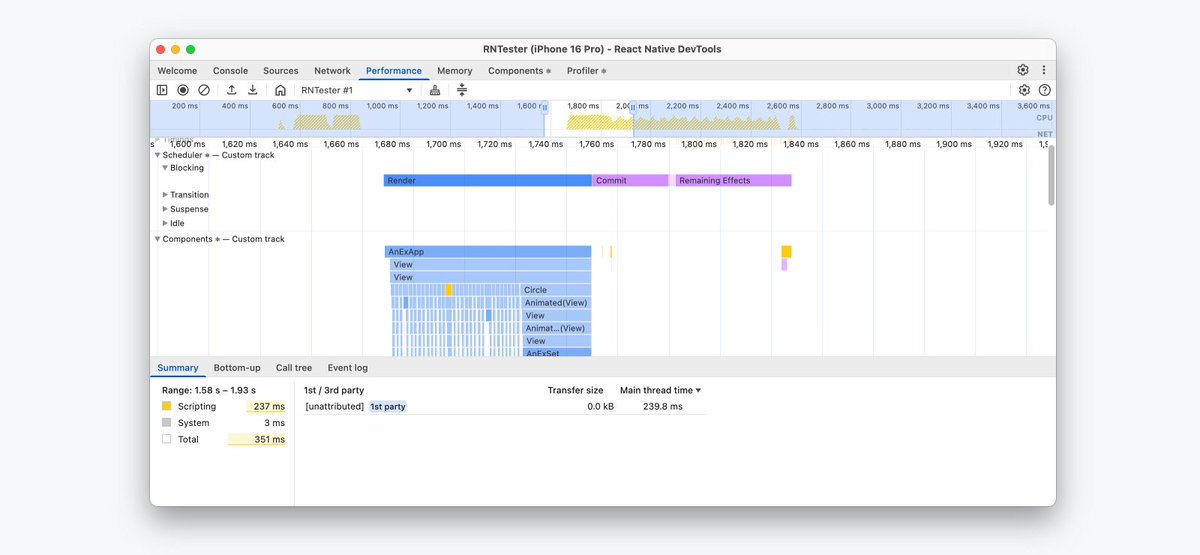Switch to the Memory tab
Image resolution: width=1200 pixels, height=555 pixels.
[x=454, y=71]
